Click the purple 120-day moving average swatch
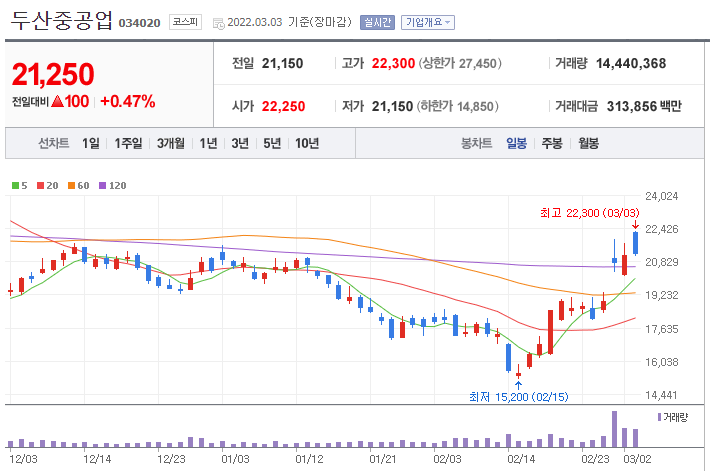Image resolution: width=710 pixels, height=471 pixels. click(102, 185)
